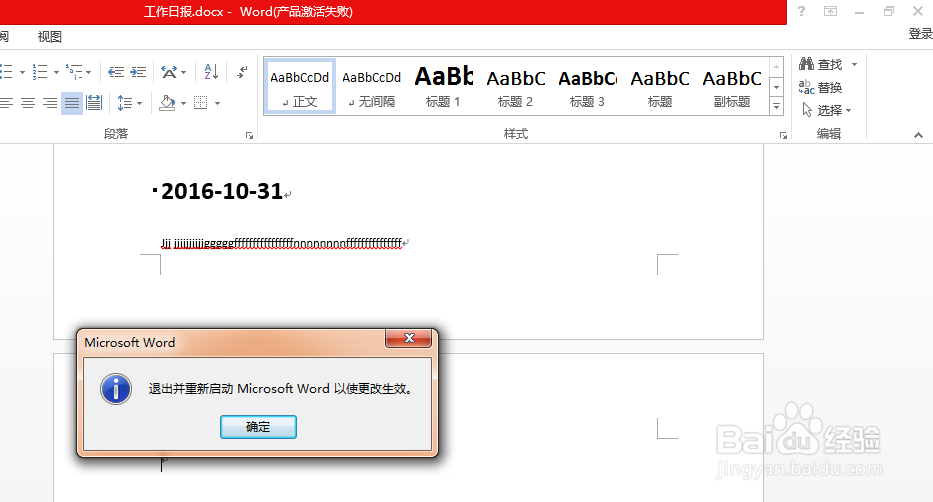Open numbering dropdown arrow
933x502 pixels.
56,73
